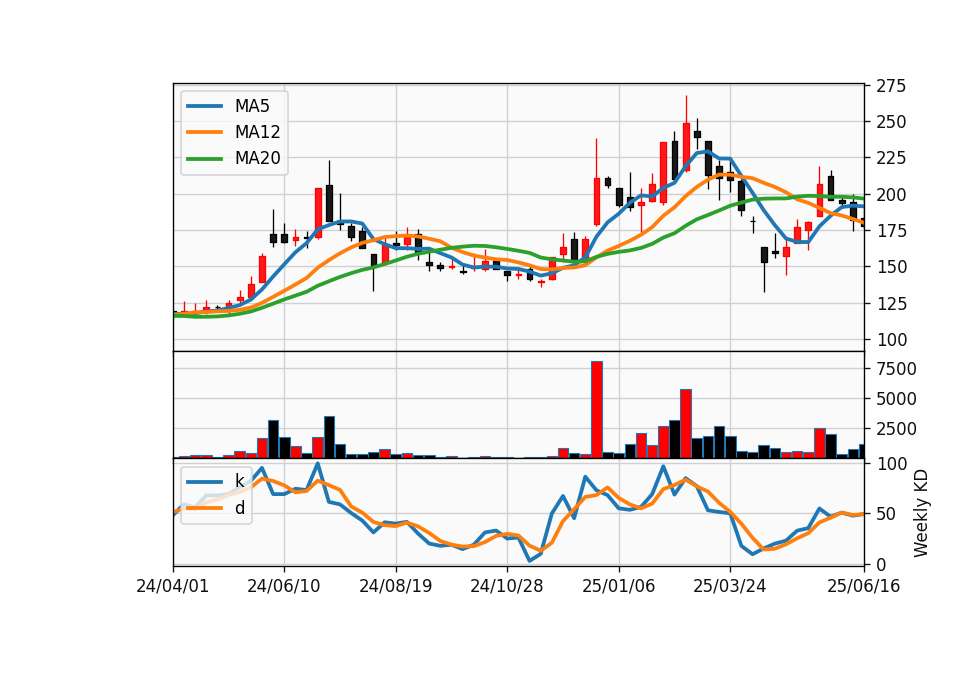This screenshot has width=960, height=690.
Task: Click the 275 price axis tick
Action: point(891,86)
